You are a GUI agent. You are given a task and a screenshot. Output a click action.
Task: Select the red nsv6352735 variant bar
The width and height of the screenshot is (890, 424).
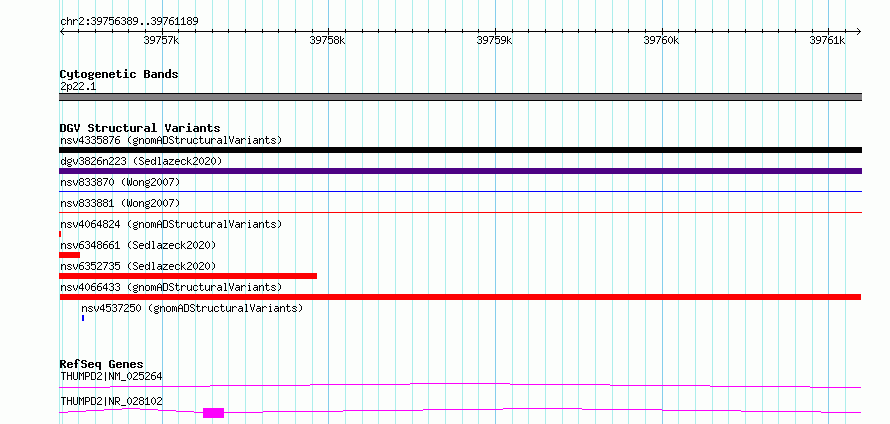(x=188, y=276)
